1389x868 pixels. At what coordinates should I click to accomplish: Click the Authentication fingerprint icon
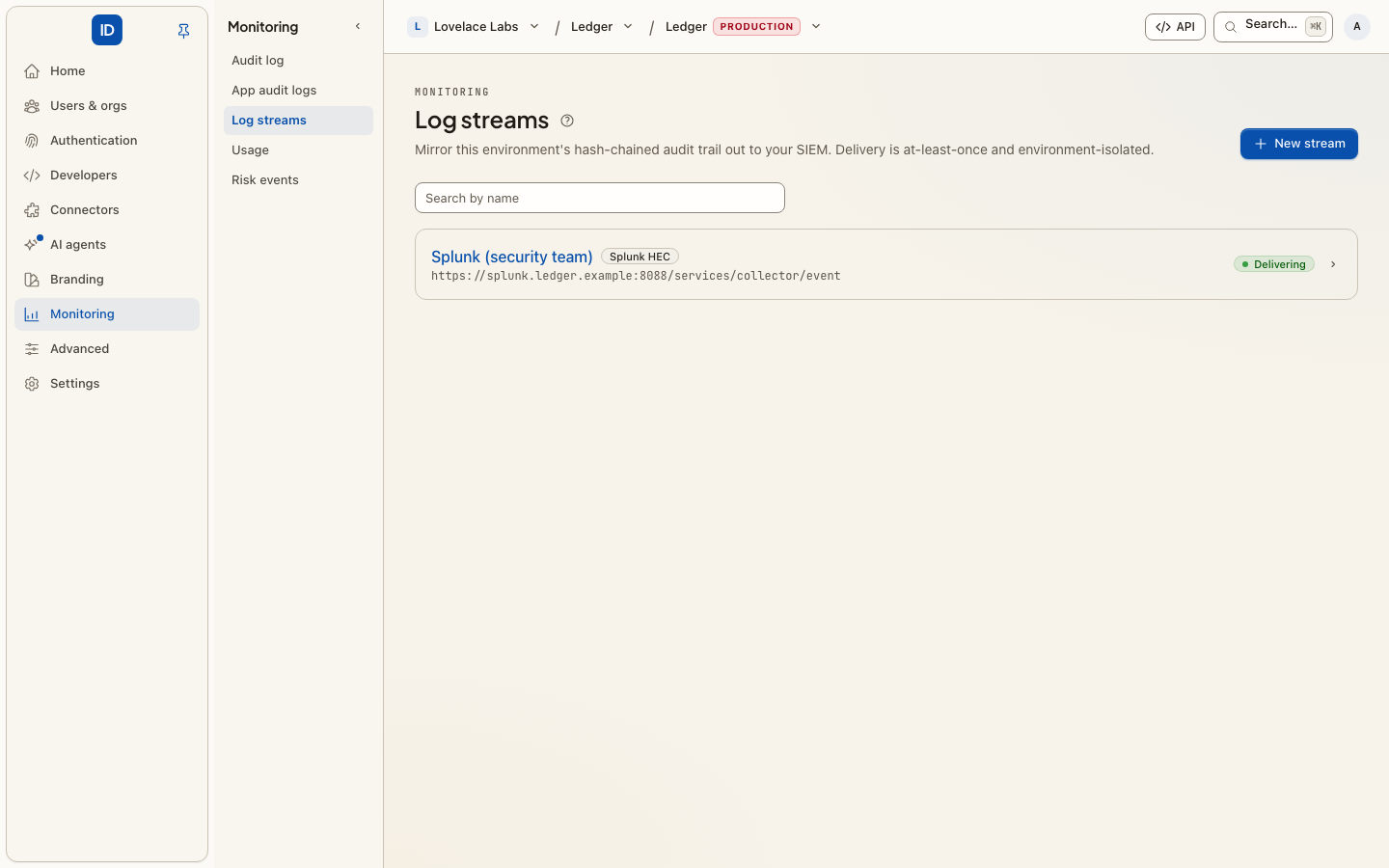pos(32,141)
